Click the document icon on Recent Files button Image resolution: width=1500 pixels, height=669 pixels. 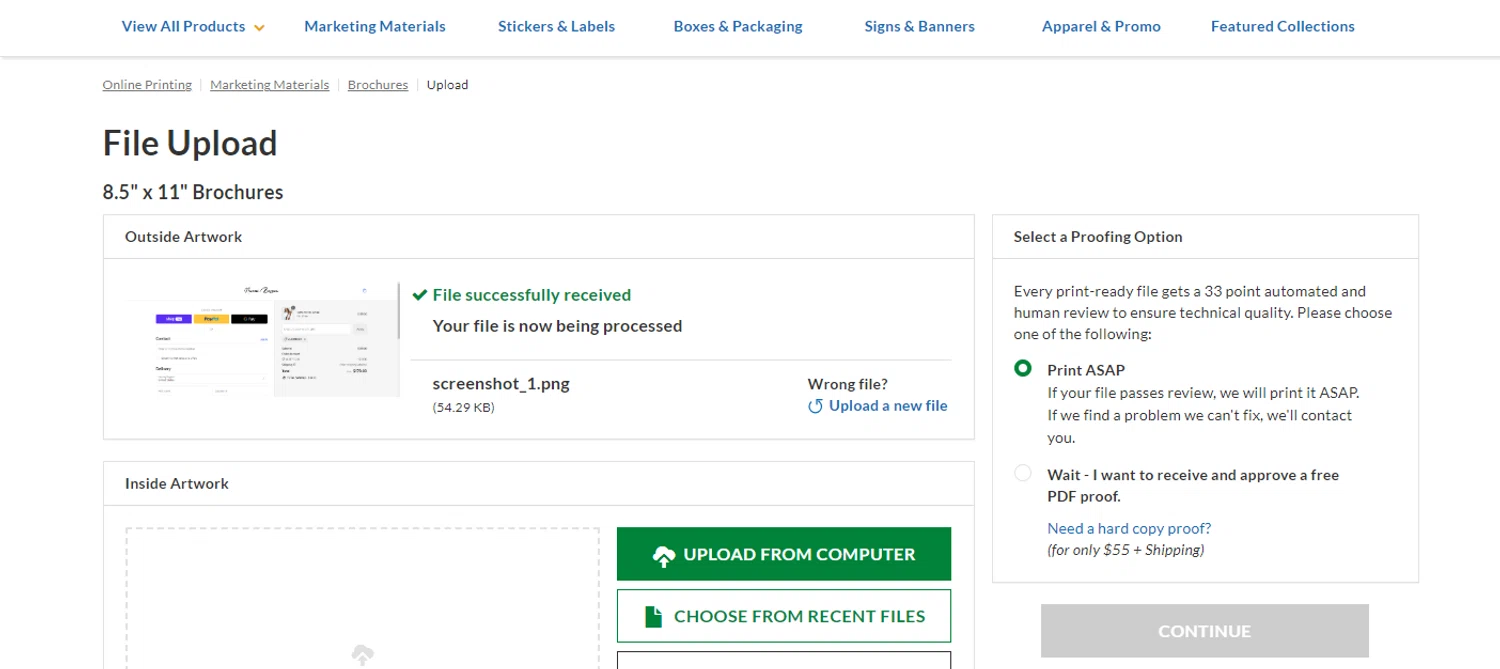pos(654,616)
